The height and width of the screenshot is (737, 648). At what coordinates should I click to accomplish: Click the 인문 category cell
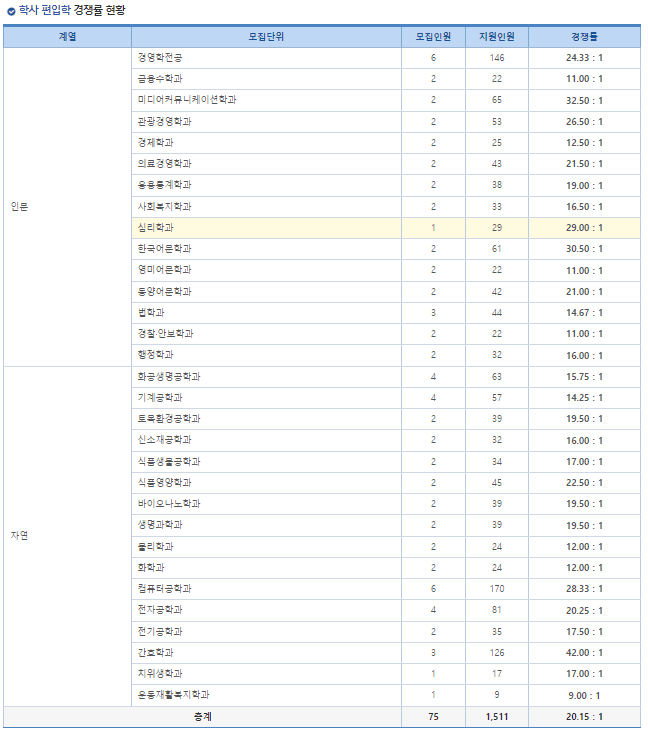(19, 207)
